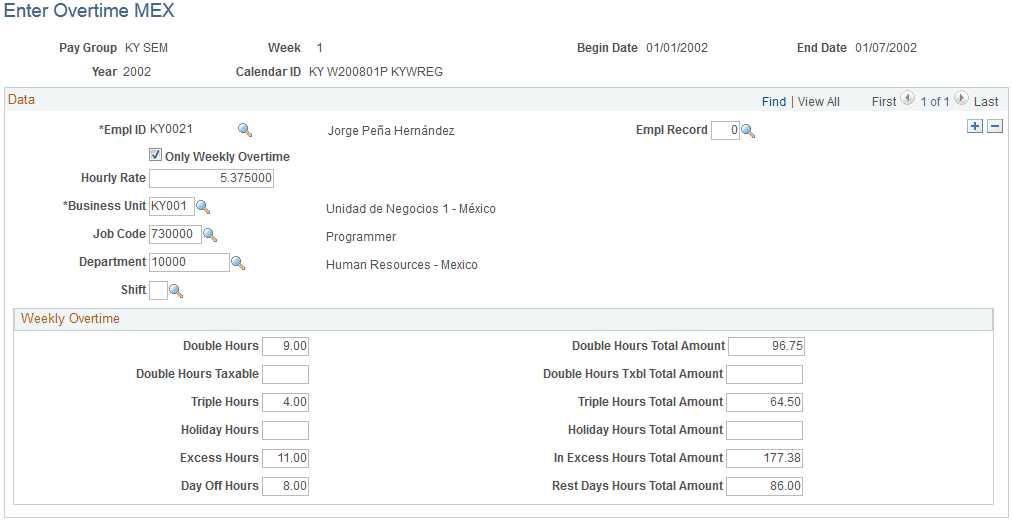Open the Empl ID lookup magnifier
Image resolution: width=1012 pixels, height=521 pixels.
pyautogui.click(x=245, y=130)
